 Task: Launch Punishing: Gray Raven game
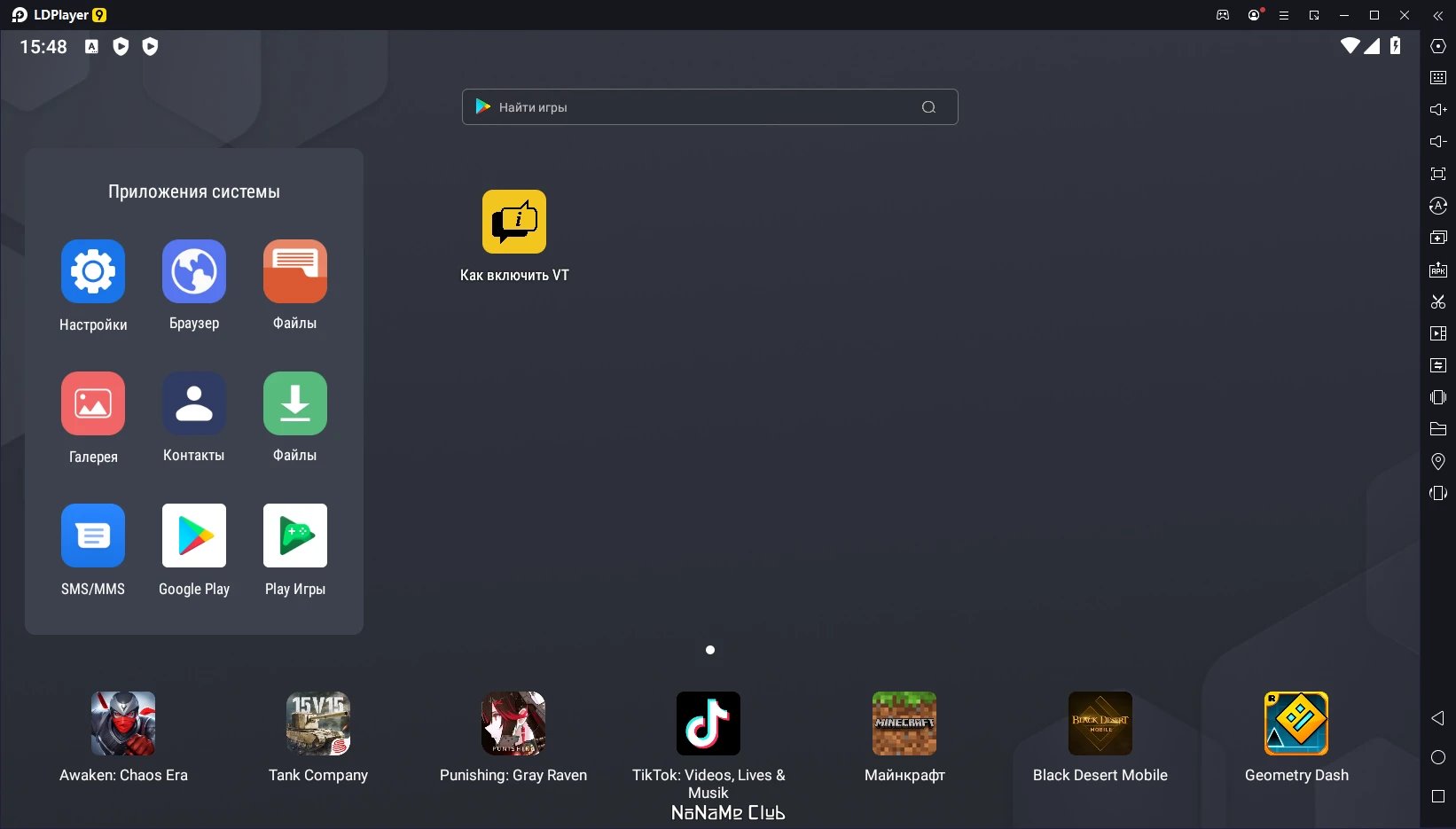513,723
